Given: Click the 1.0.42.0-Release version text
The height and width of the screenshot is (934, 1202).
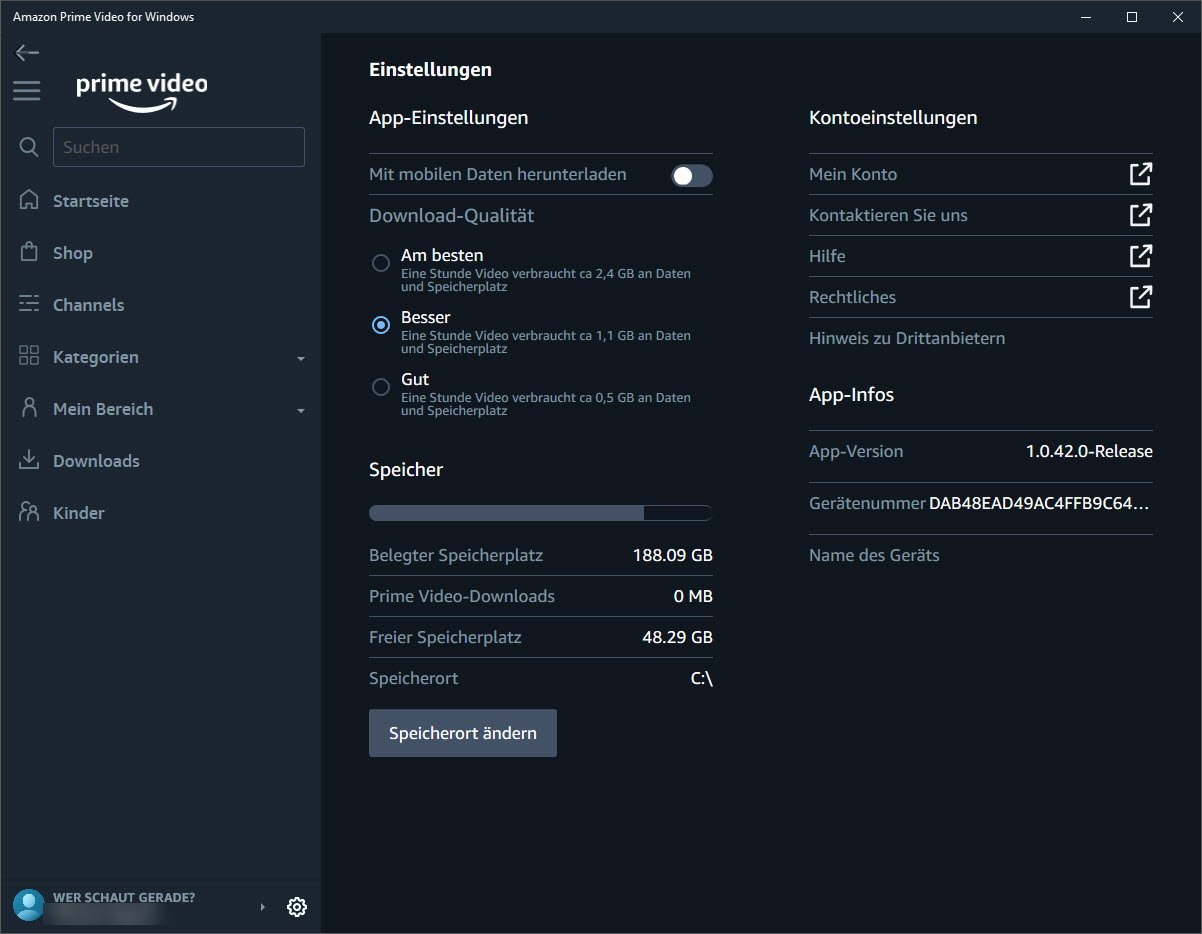Looking at the screenshot, I should pyautogui.click(x=1089, y=451).
